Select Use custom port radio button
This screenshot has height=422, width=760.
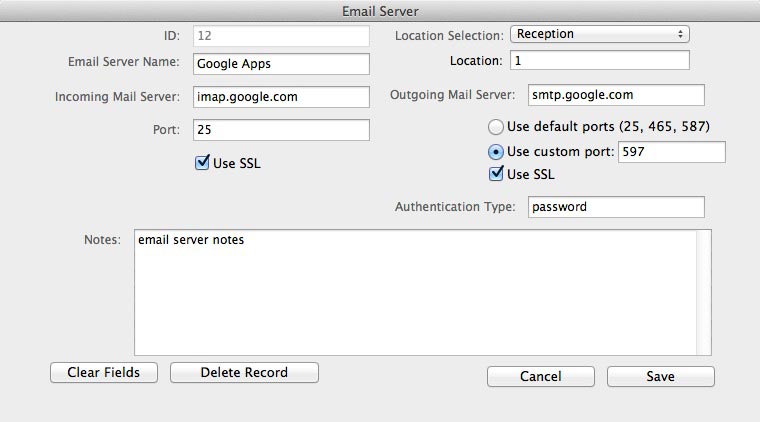tap(496, 152)
